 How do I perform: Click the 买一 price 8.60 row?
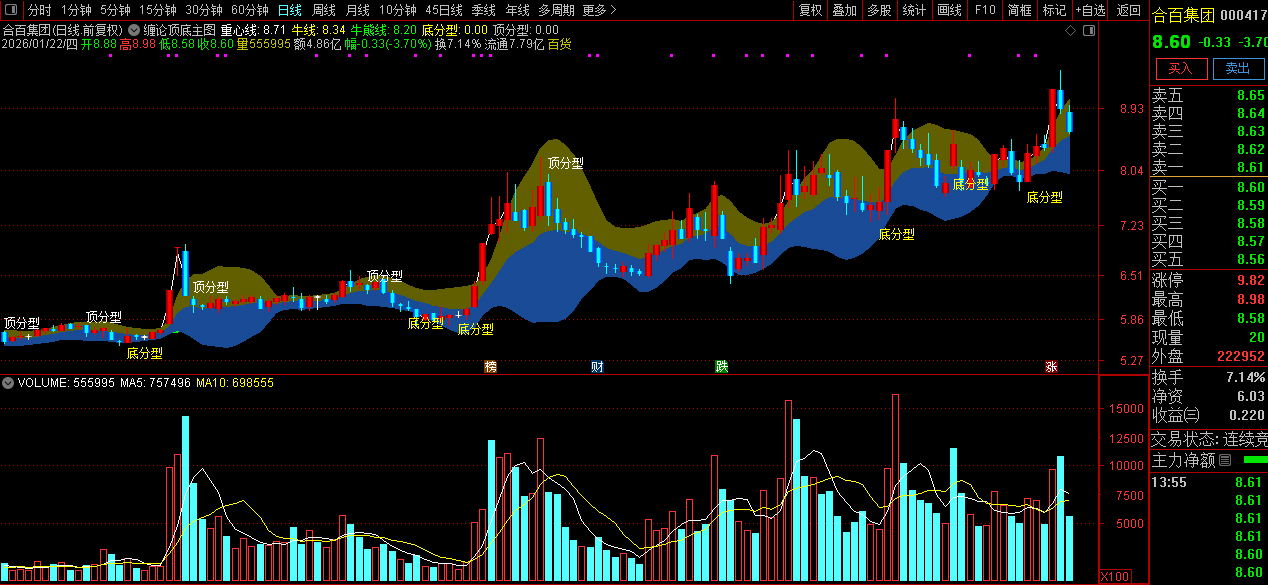click(1209, 188)
